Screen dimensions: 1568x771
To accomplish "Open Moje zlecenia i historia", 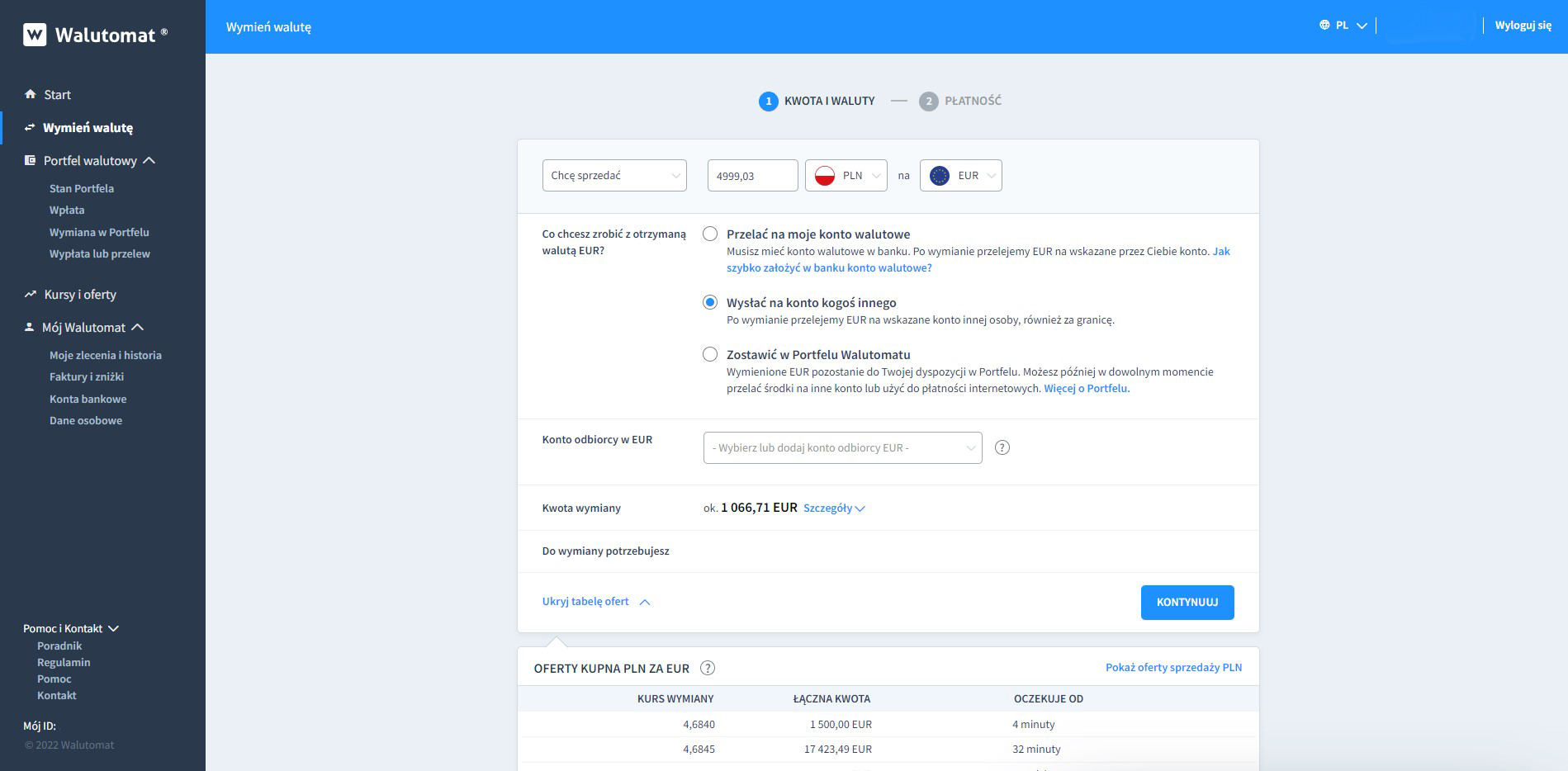I will (x=106, y=355).
